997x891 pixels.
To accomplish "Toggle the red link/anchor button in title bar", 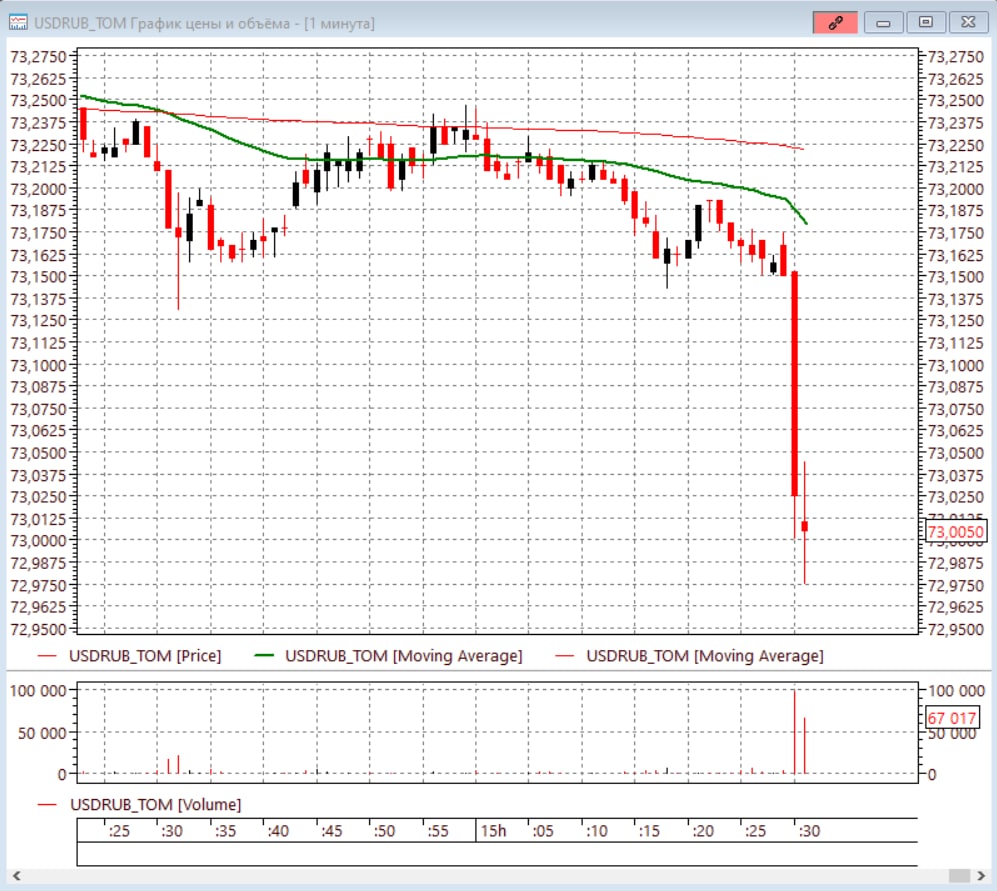I will click(x=835, y=23).
